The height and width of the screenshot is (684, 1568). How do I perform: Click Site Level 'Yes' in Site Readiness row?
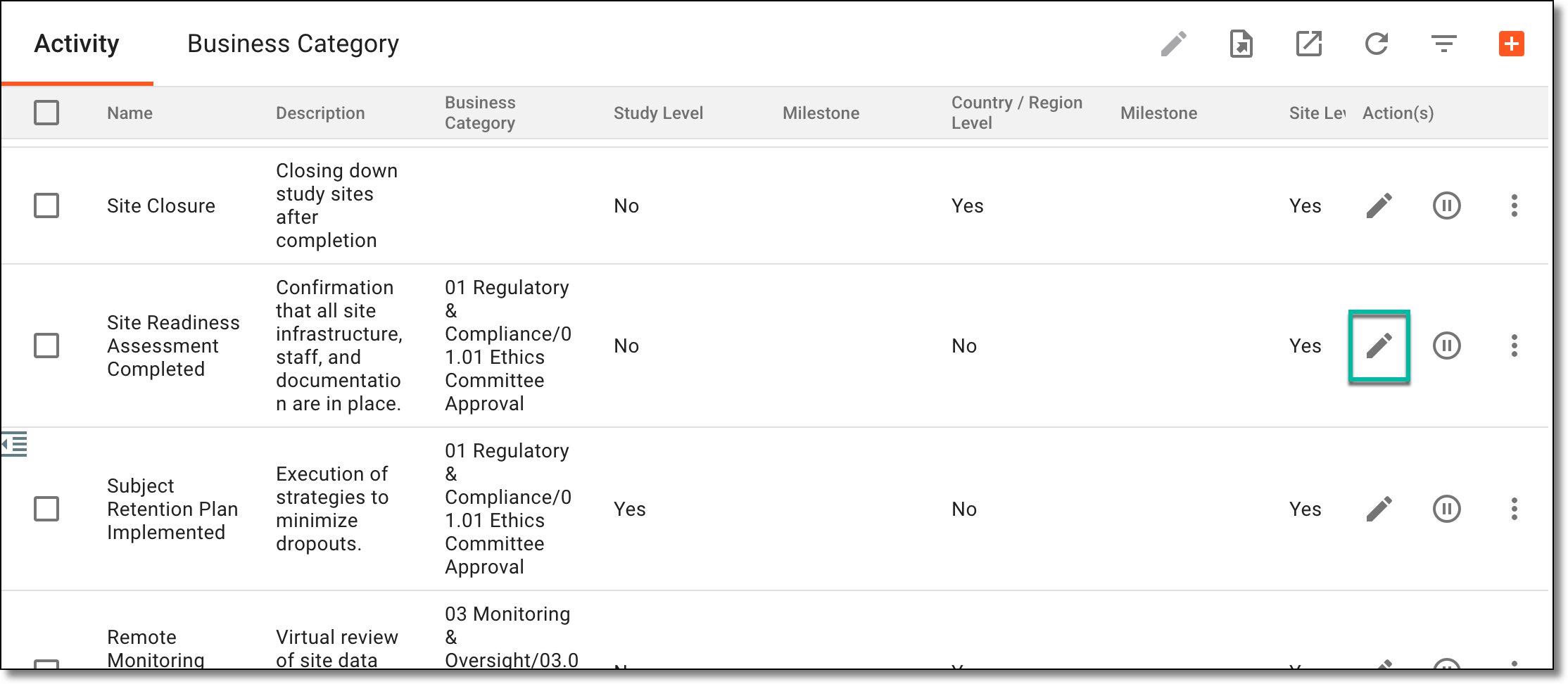click(1305, 346)
